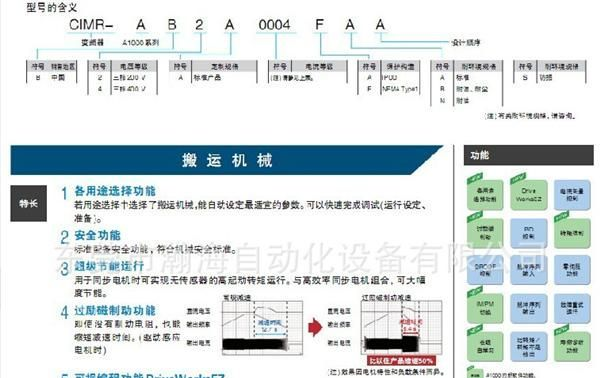This screenshot has width=600, height=378.
Task: Click the A1000系列 label
Action: click(x=140, y=42)
